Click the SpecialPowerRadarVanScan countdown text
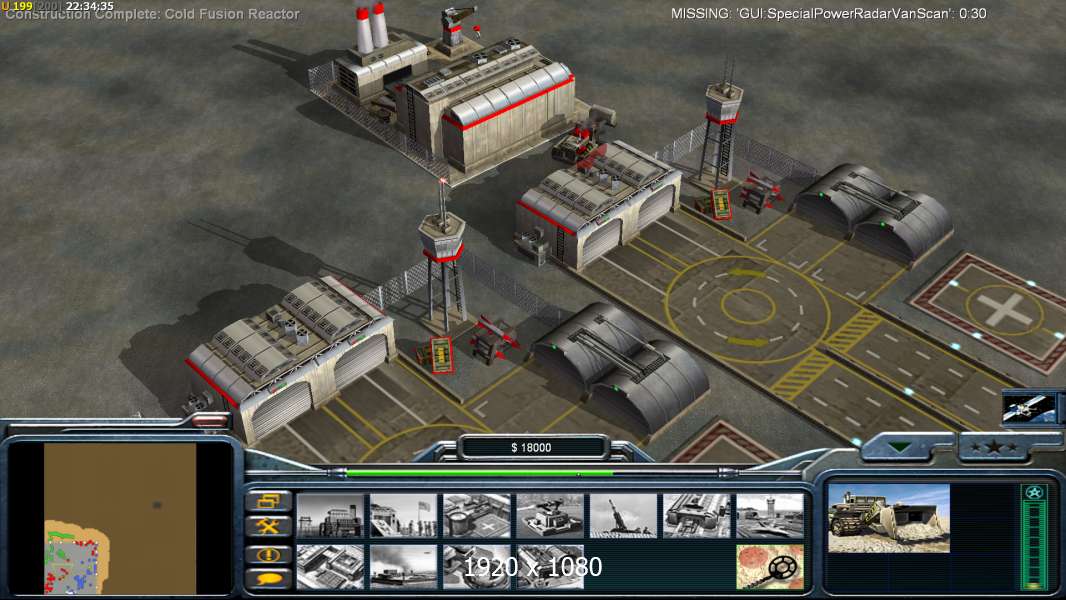Screen dimensions: 1066x600 [x=829, y=14]
